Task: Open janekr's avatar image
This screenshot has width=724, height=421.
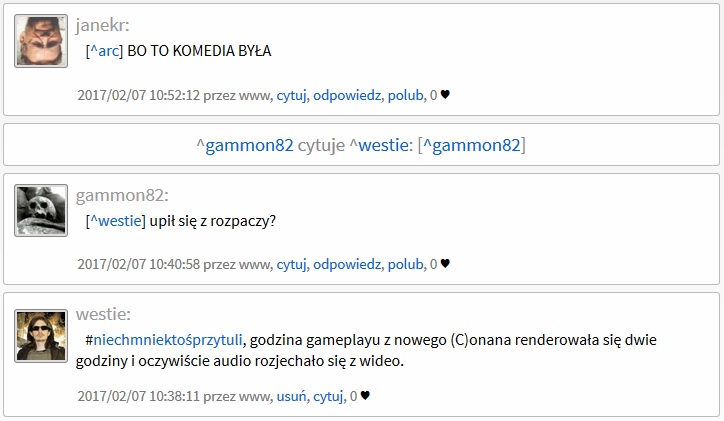Action: pos(41,41)
